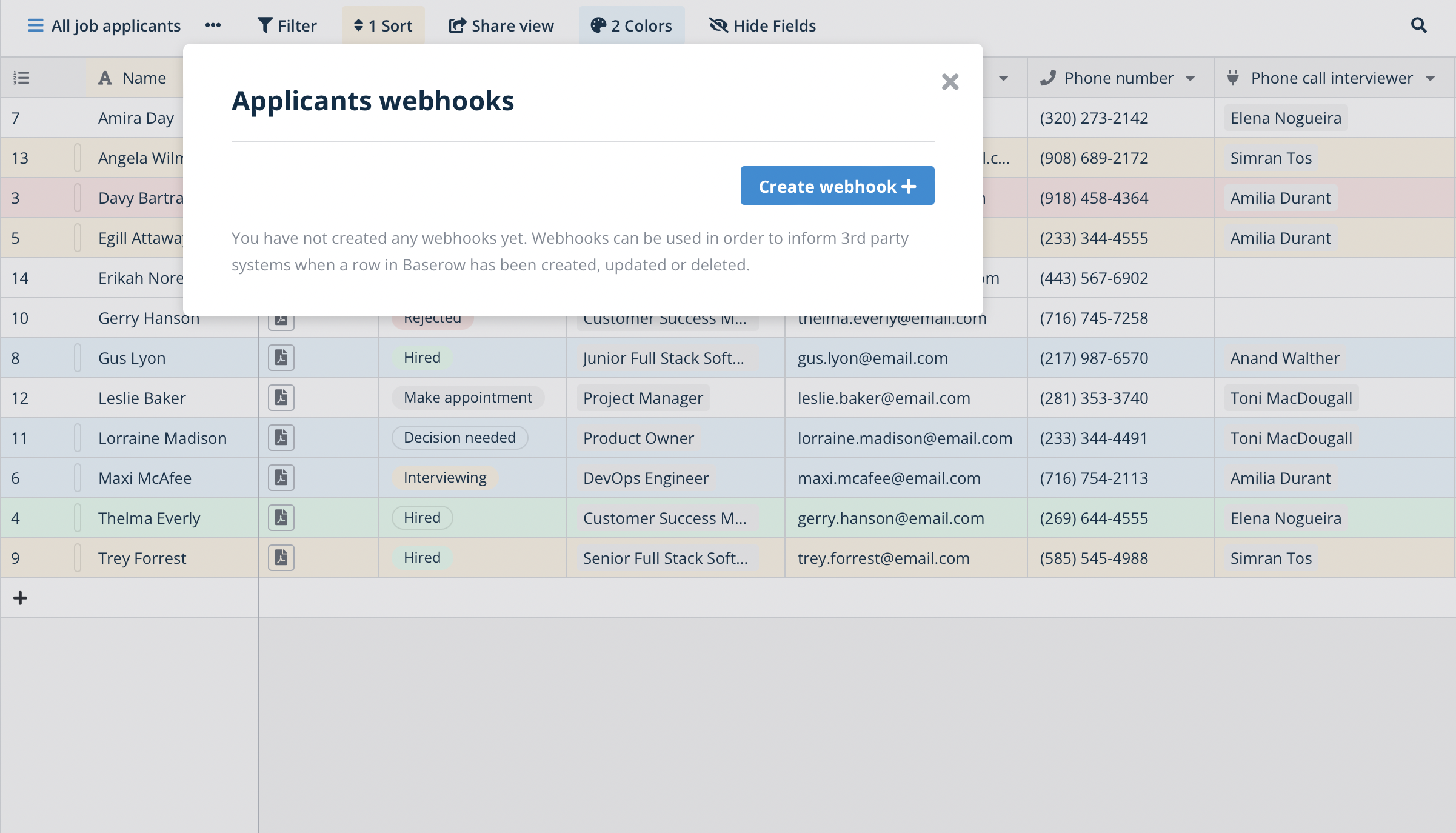This screenshot has width=1456, height=833.
Task: Click the row count list icon
Action: click(x=21, y=78)
